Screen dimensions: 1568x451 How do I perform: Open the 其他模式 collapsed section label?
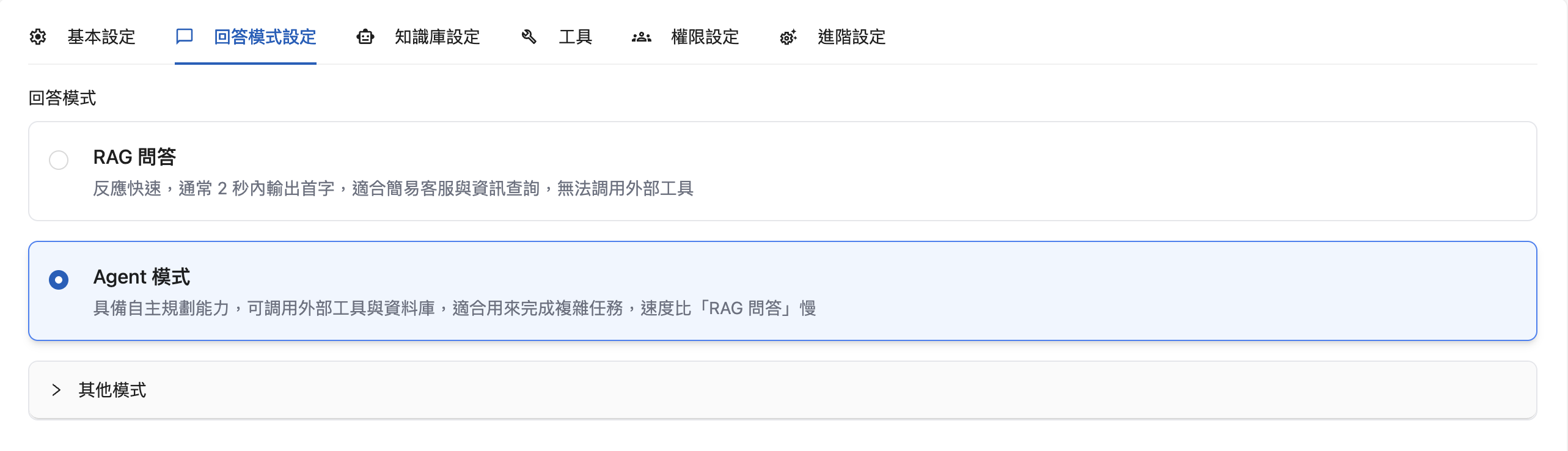click(x=112, y=390)
